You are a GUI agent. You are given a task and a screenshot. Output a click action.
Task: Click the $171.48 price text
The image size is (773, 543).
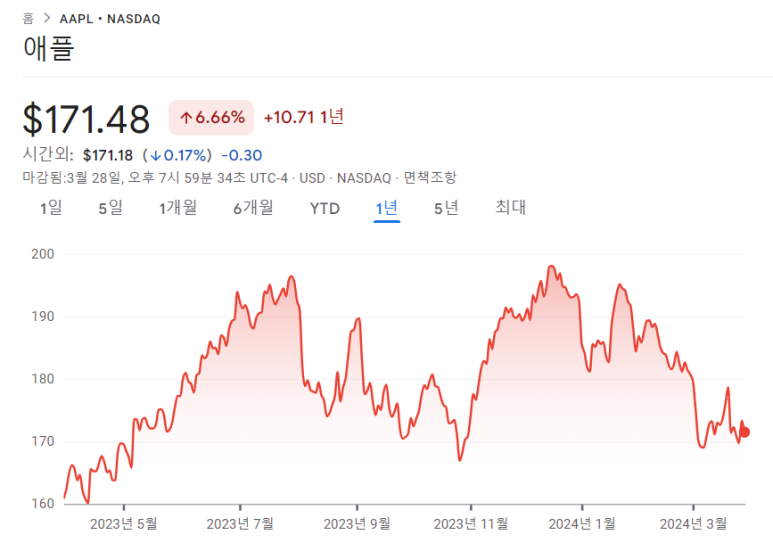pos(86,119)
